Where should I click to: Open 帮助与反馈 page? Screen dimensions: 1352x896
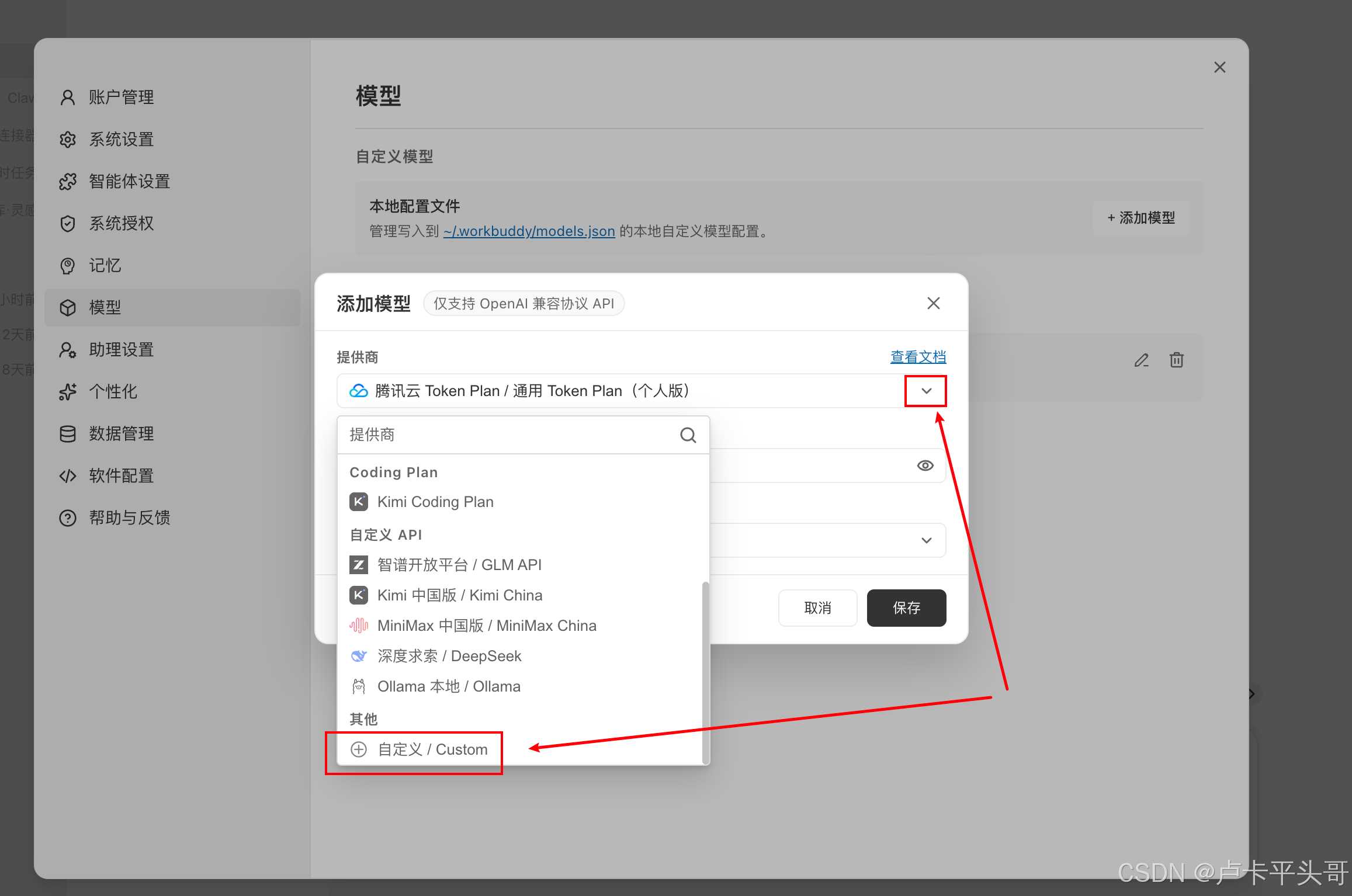(172, 518)
